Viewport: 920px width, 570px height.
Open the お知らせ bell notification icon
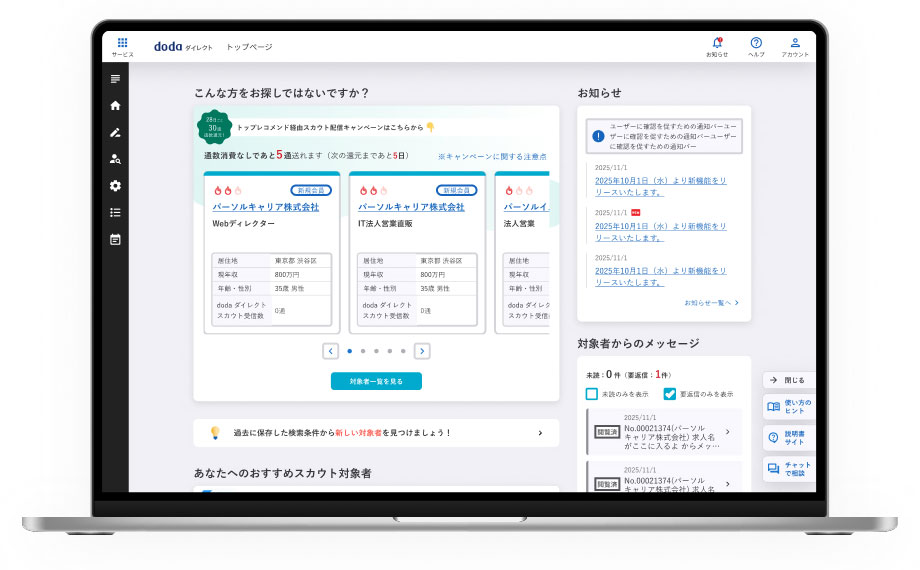[x=717, y=43]
